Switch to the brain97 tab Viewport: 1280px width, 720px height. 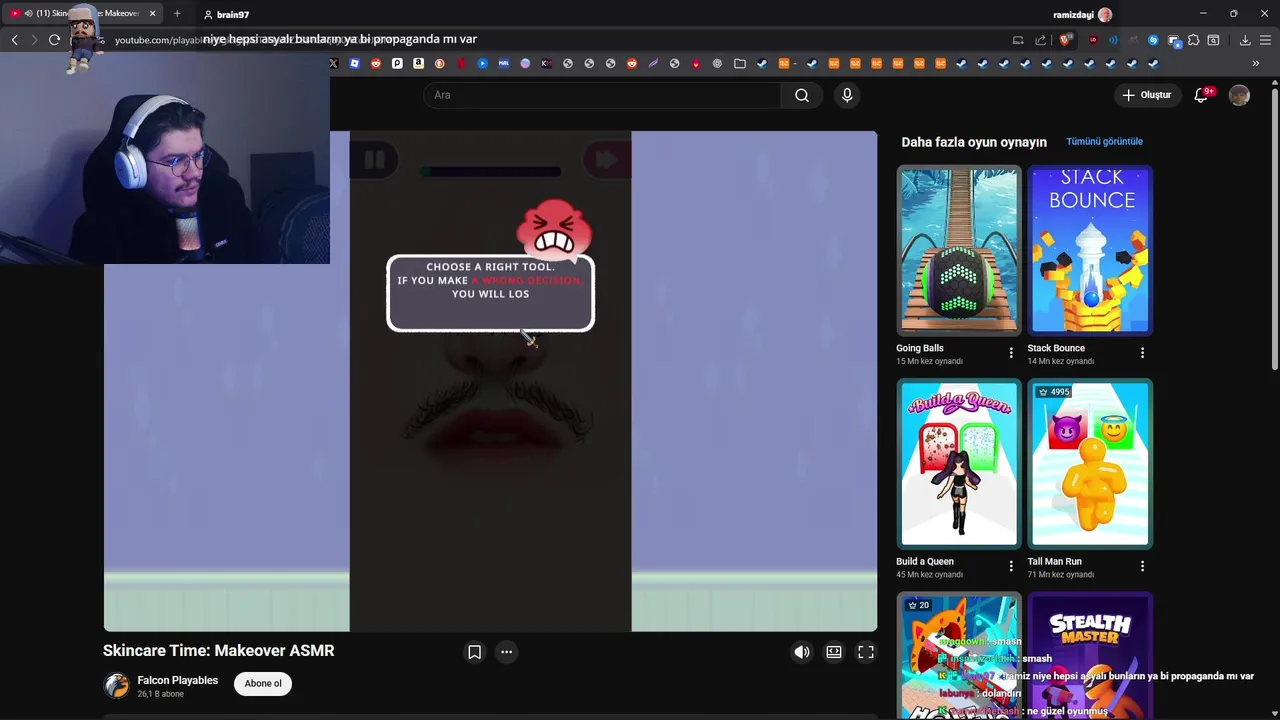227,14
